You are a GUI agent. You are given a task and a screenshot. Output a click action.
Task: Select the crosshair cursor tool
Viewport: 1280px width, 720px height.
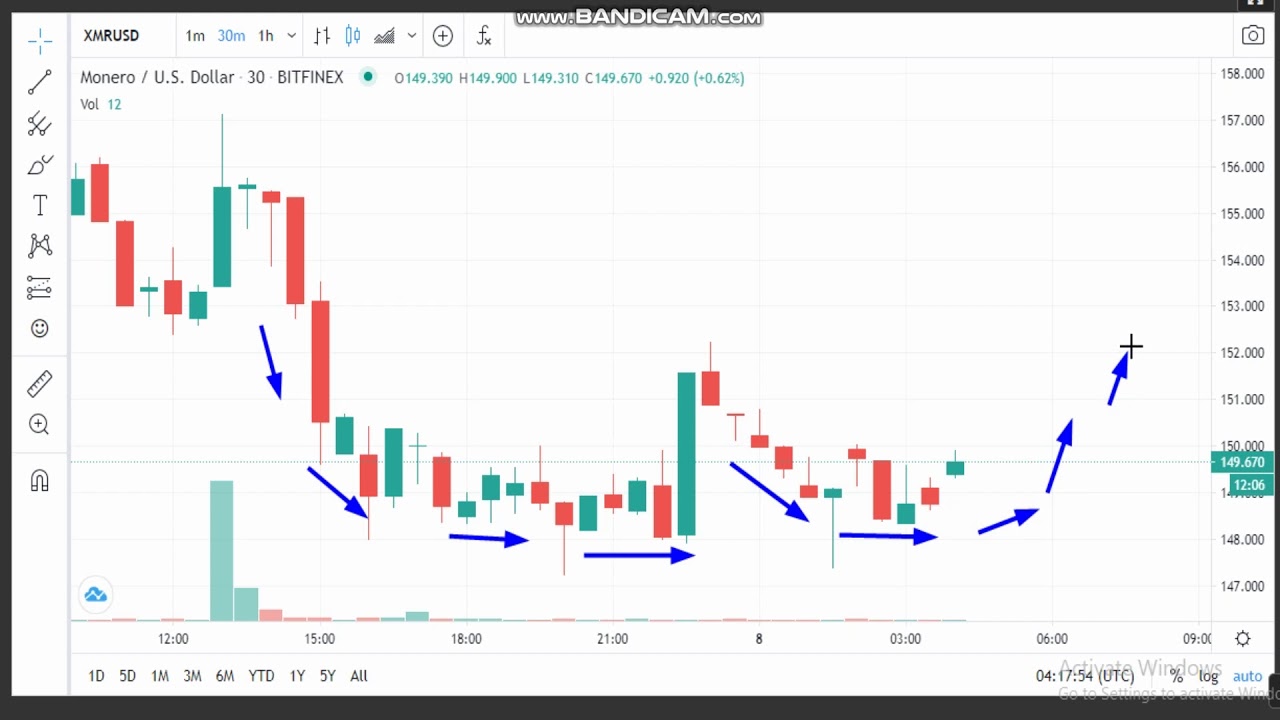click(x=40, y=41)
